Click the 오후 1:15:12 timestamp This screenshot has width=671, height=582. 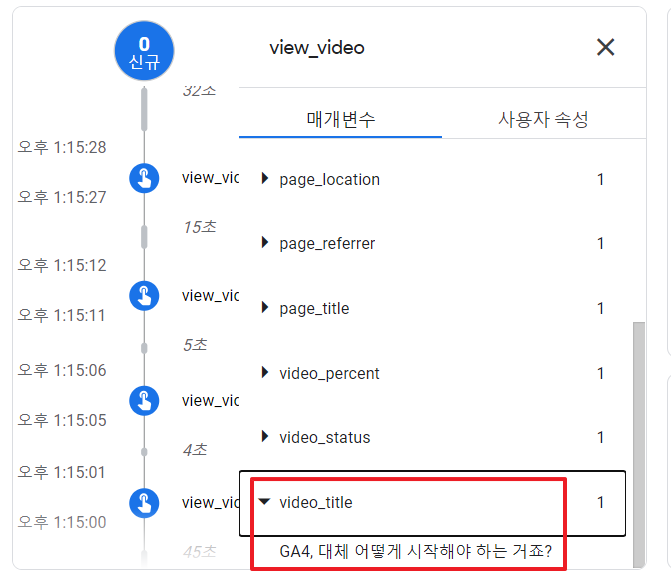(62, 265)
